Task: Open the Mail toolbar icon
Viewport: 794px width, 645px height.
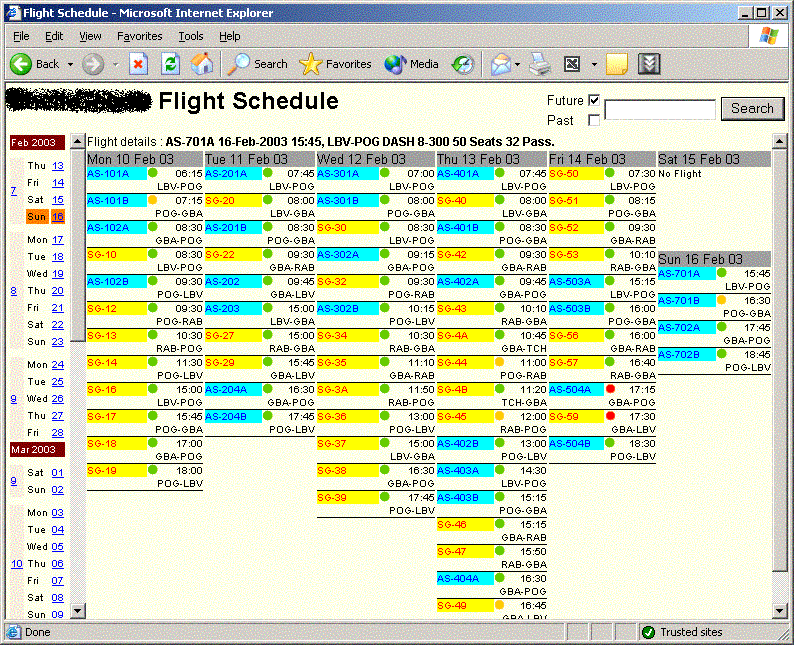Action: tap(500, 64)
